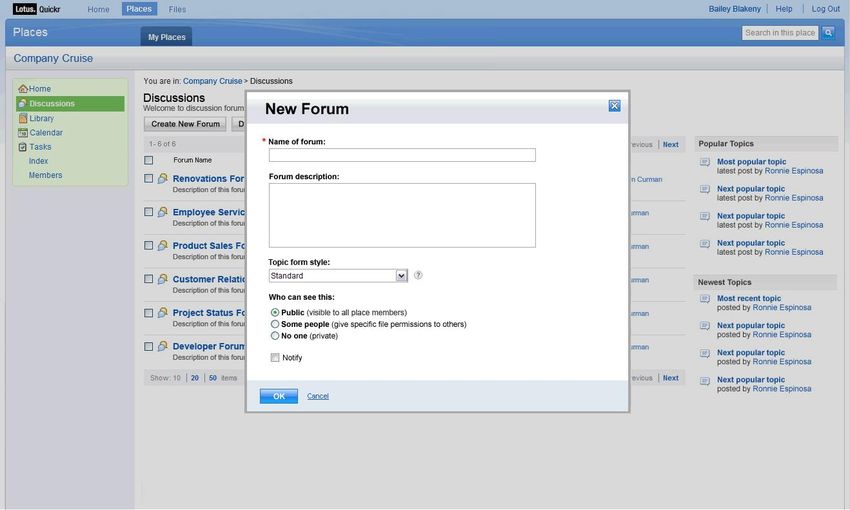Screen dimensions: 850x510
Task: Click the search magnifier icon
Action: (x=828, y=33)
